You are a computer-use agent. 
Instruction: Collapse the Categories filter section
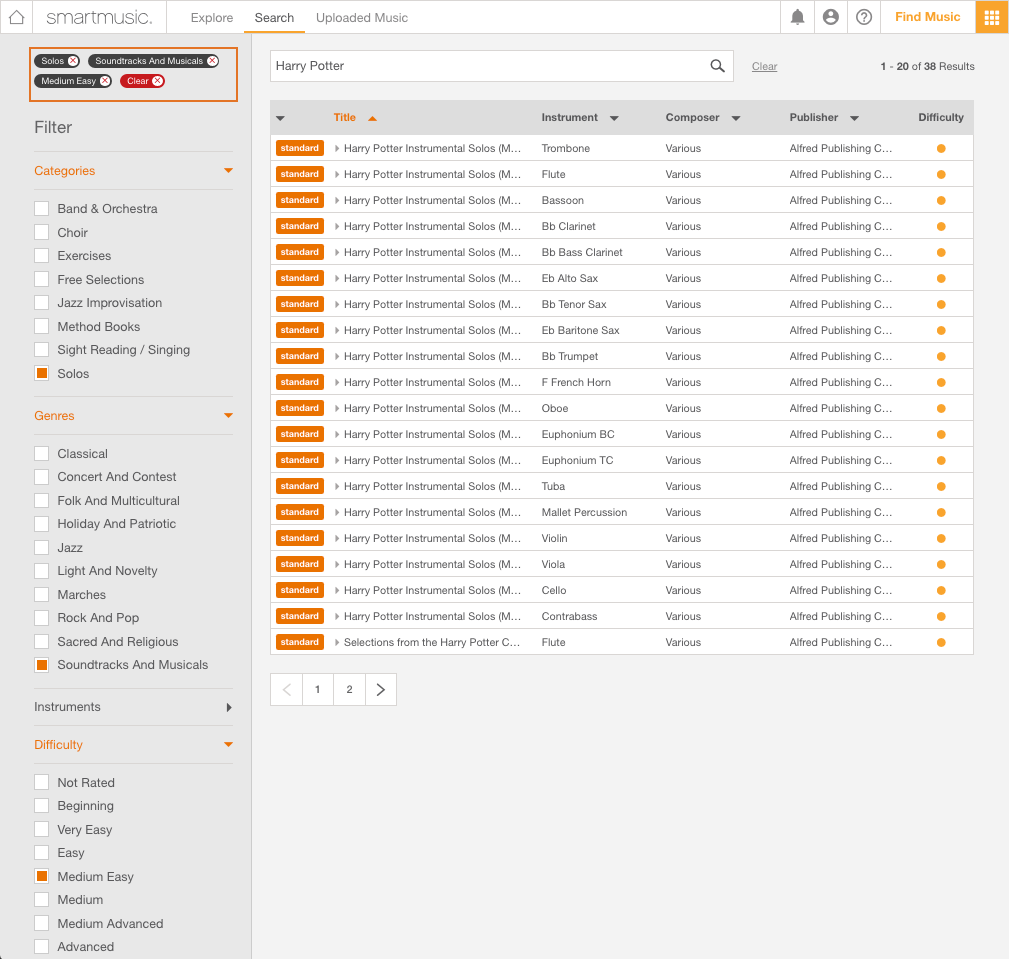click(x=228, y=171)
